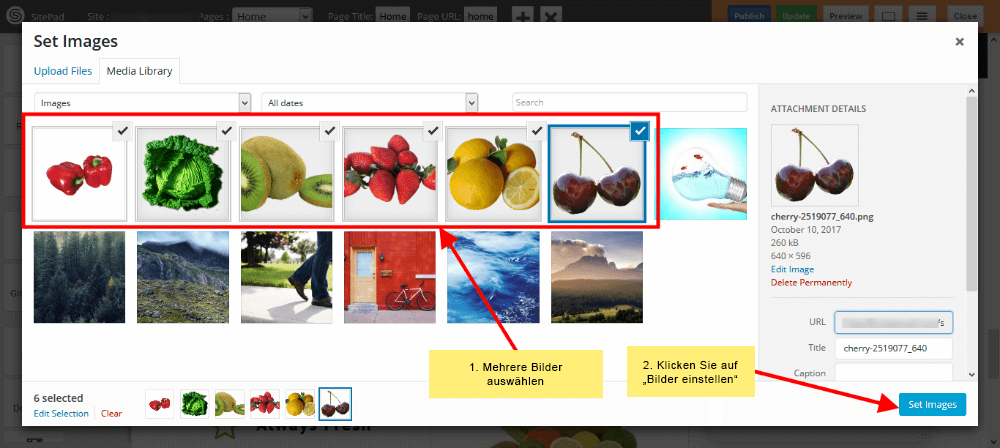1000x448 pixels.
Task: Click the SitePad logo icon
Action: [11, 15]
